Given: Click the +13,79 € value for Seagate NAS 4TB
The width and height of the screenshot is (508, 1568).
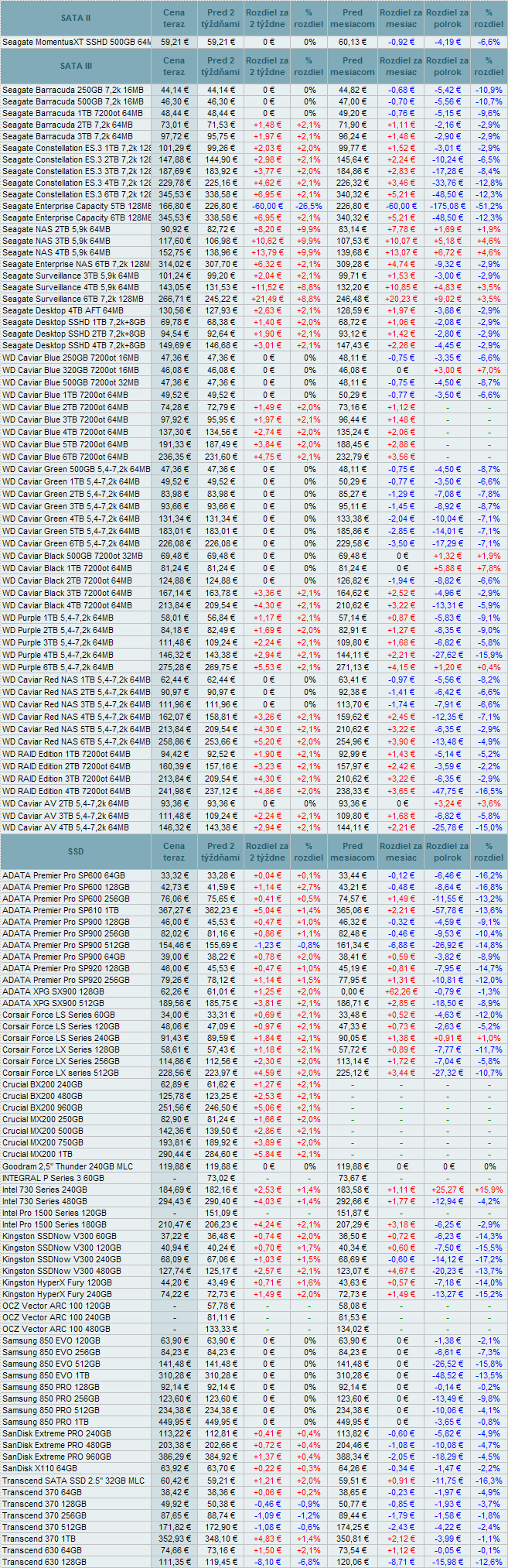Looking at the screenshot, I should pyautogui.click(x=268, y=252).
